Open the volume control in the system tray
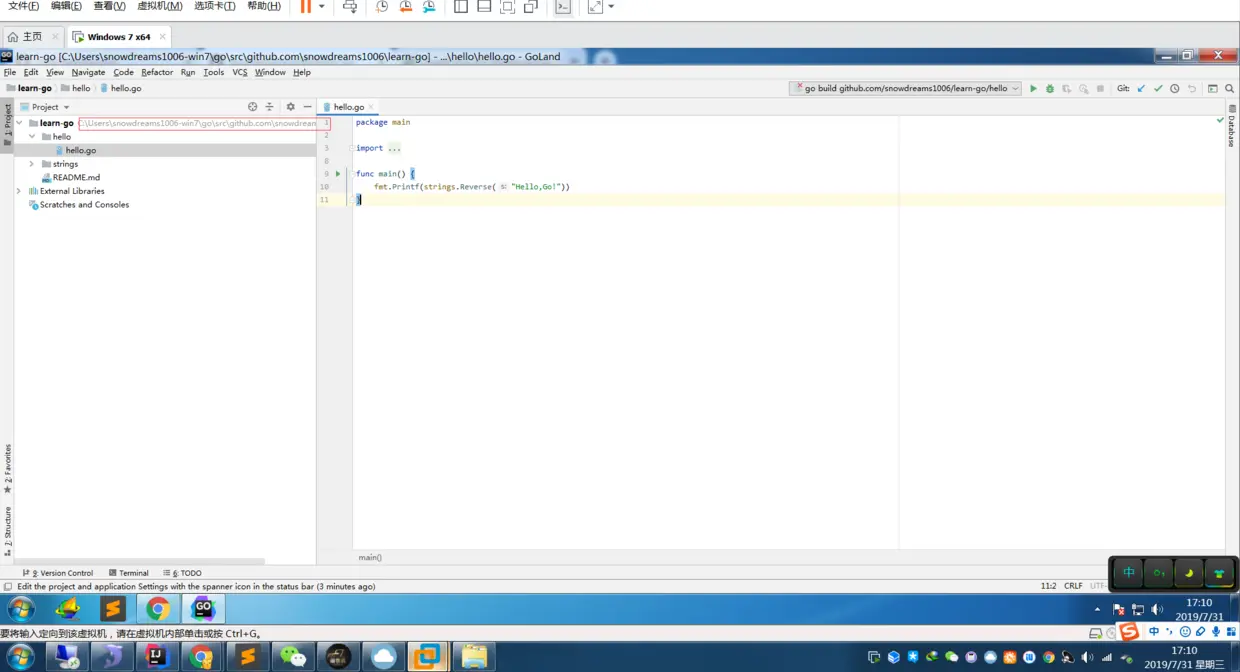 (1158, 609)
